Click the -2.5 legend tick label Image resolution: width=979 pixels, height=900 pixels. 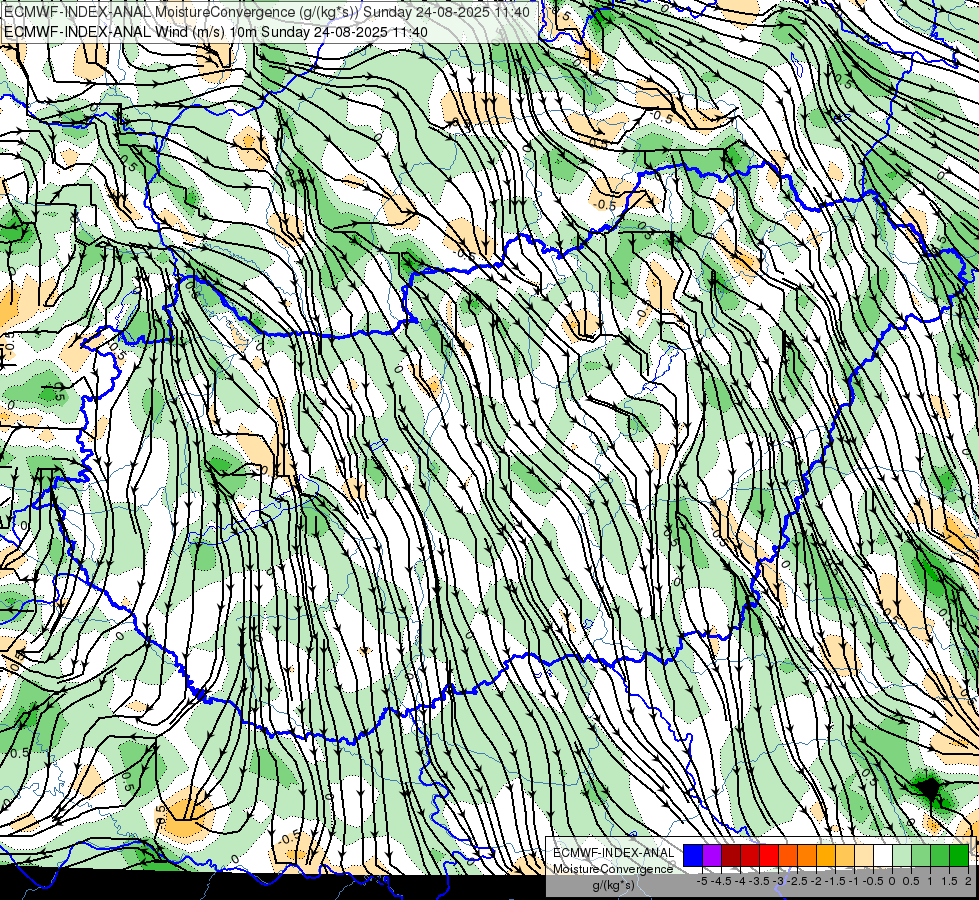797,881
